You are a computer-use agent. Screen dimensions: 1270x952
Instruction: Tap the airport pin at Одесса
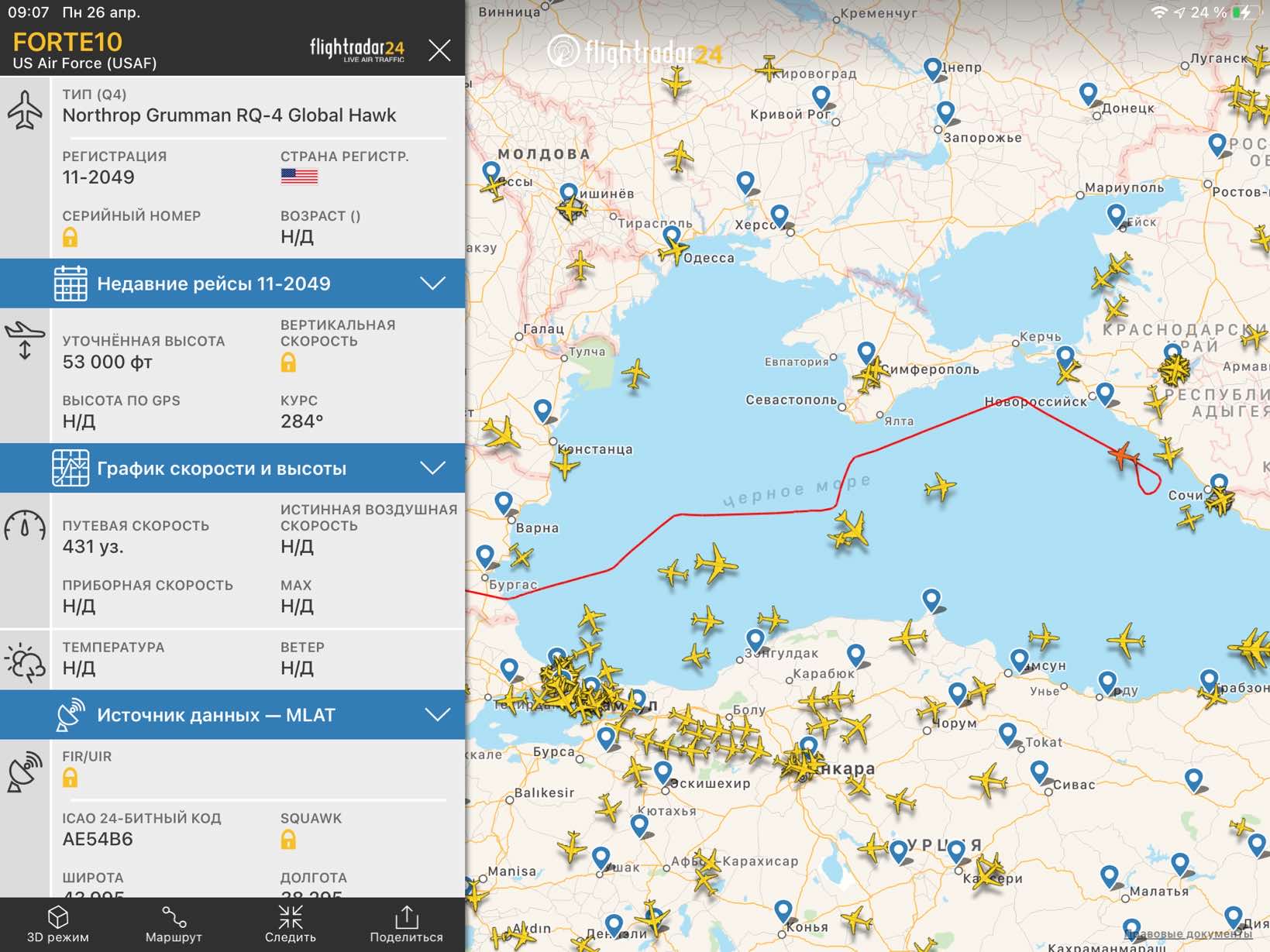pyautogui.click(x=672, y=236)
